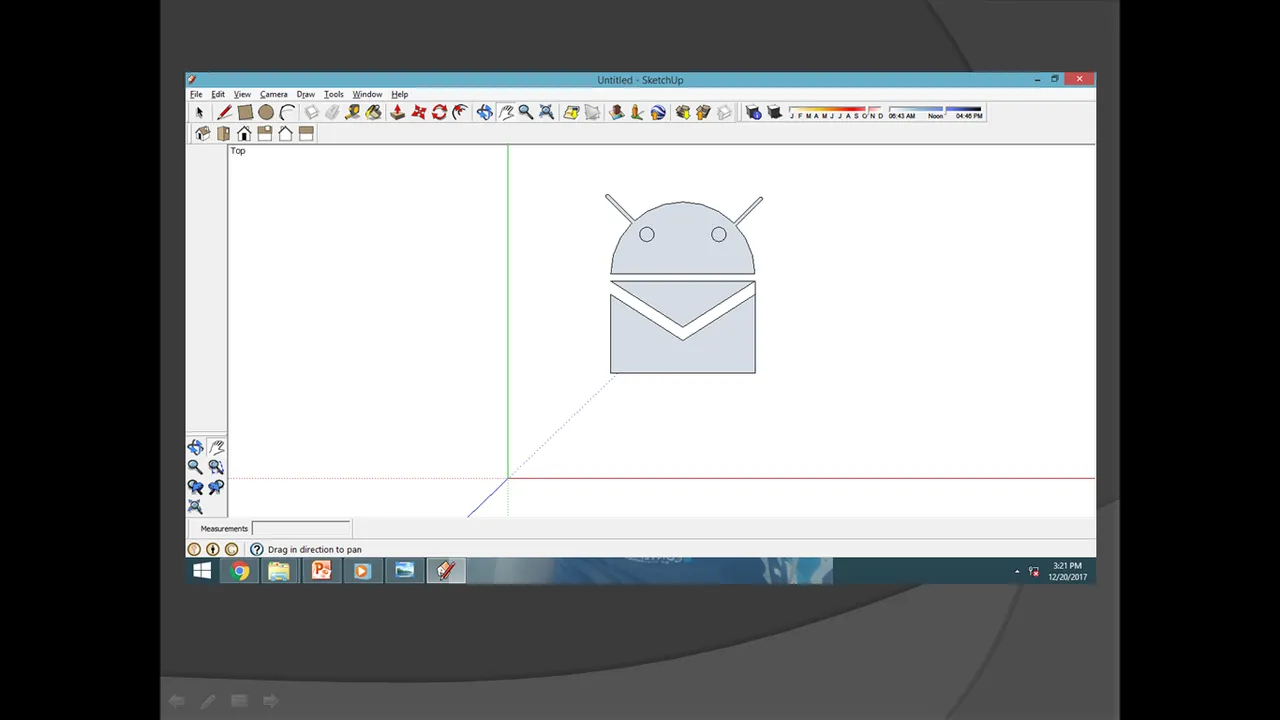This screenshot has height=720, width=1280.
Task: Open the Tools menu
Action: pyautogui.click(x=334, y=94)
